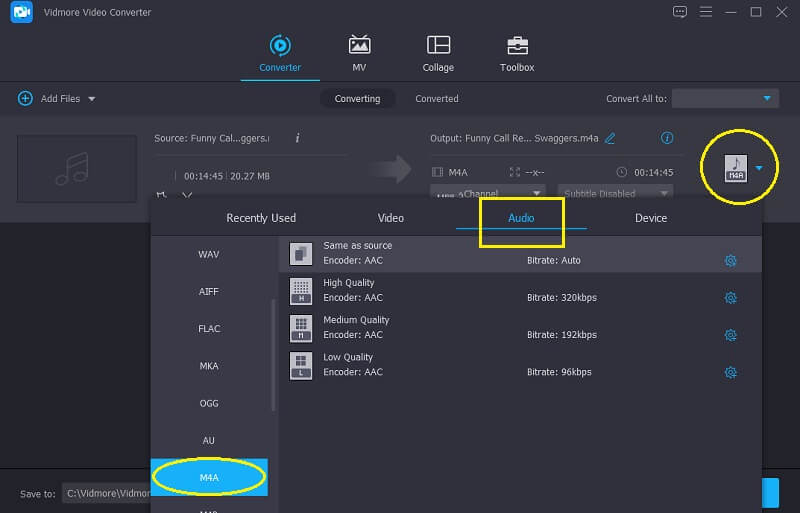Open settings gear for Low Quality preset
This screenshot has height=513, width=800.
tap(730, 372)
